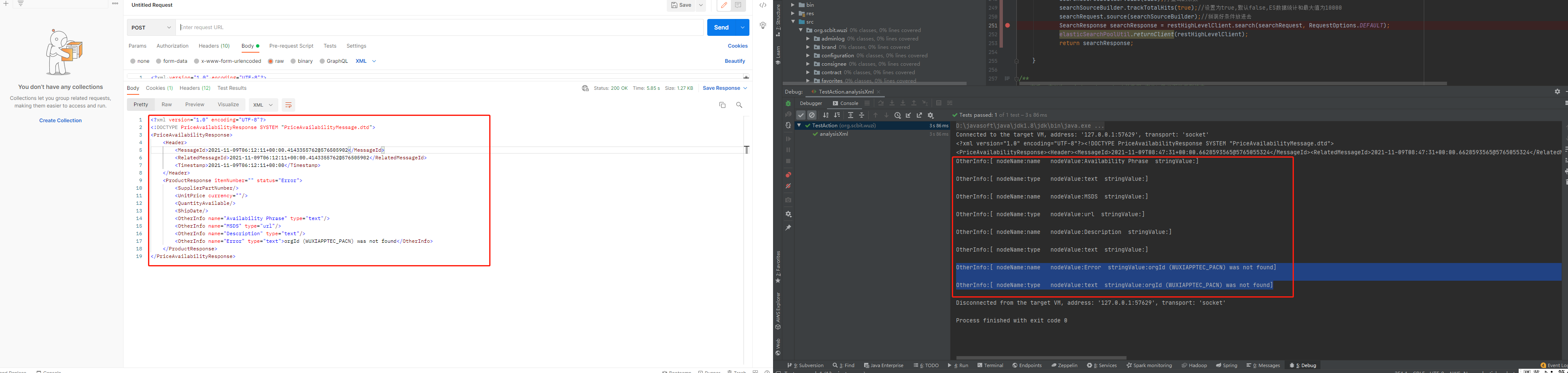This screenshot has width=1568, height=373.
Task: Open the Save Response dropdown
Action: click(725, 88)
